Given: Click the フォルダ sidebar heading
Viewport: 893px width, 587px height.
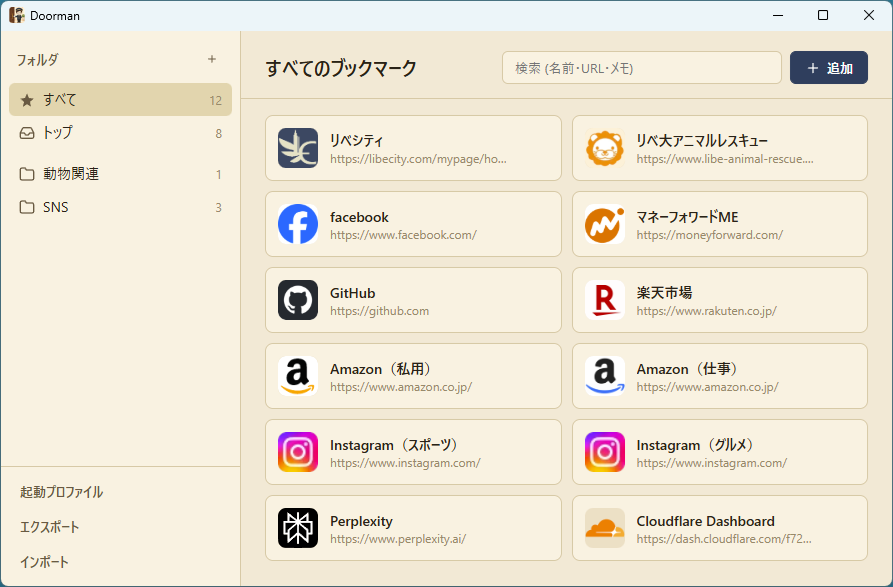Looking at the screenshot, I should (37, 60).
